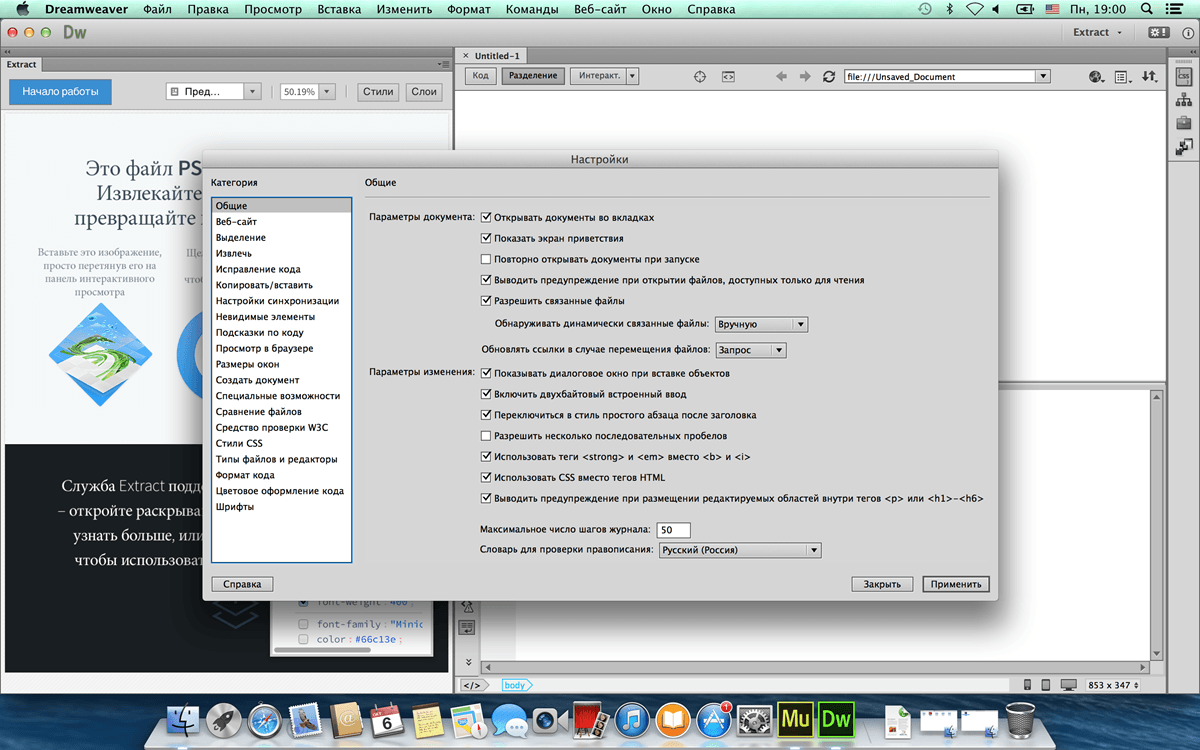Open the Preview in Browser globe icon
This screenshot has height=750, width=1200.
[1097, 76]
